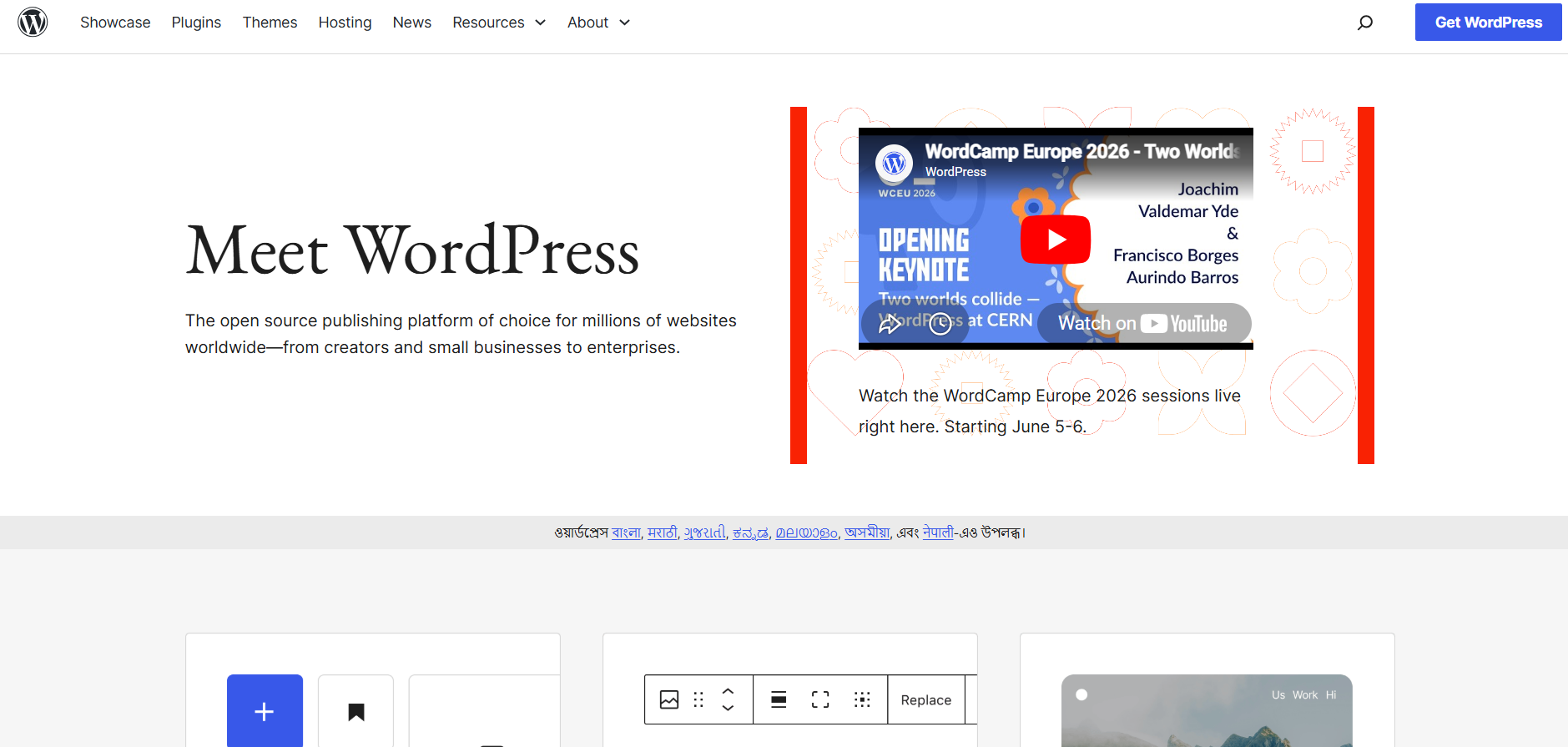This screenshot has height=747, width=1568.
Task: Click the move up chevron in toolbar
Action: point(728,691)
